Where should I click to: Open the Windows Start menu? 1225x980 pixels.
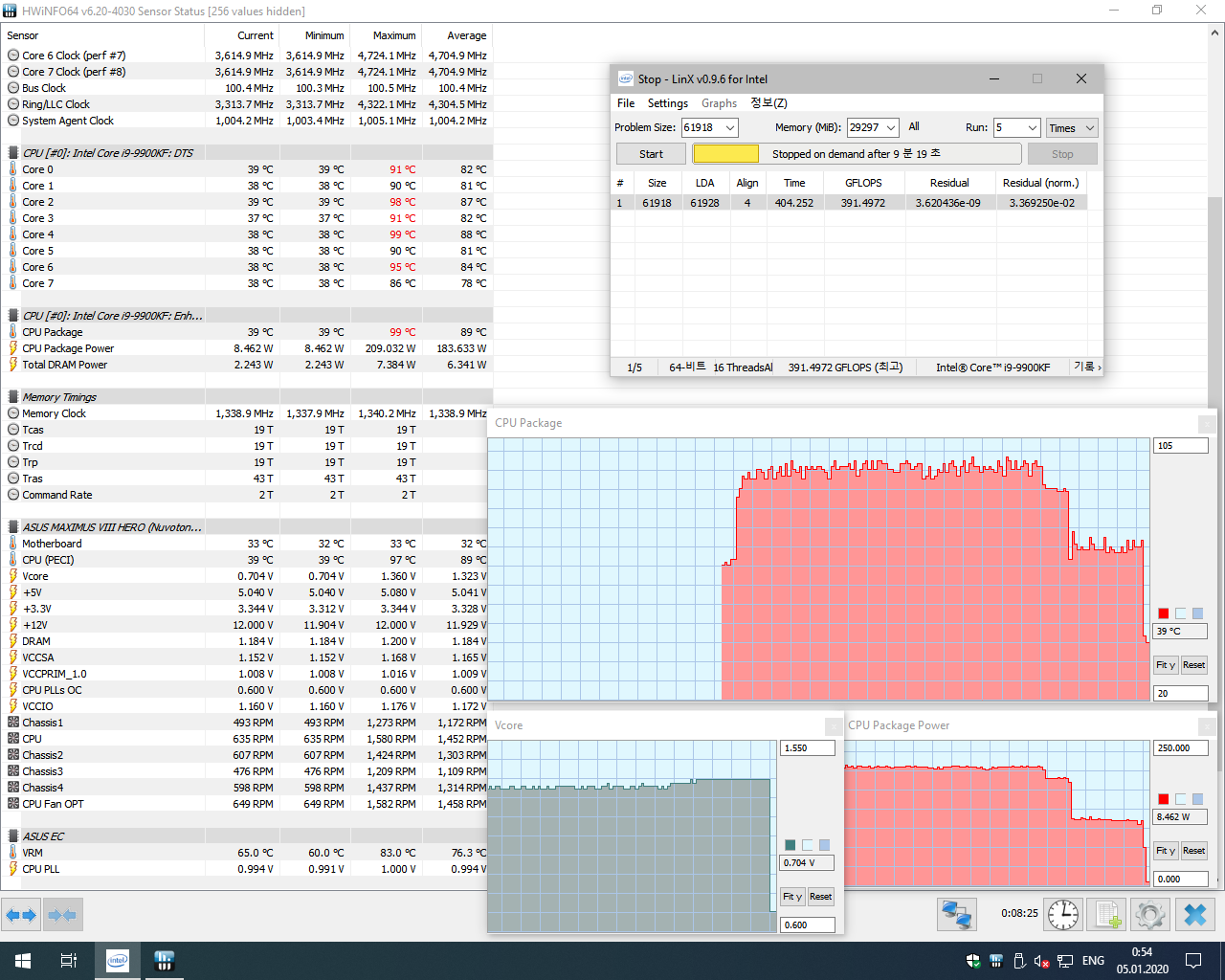(23, 961)
